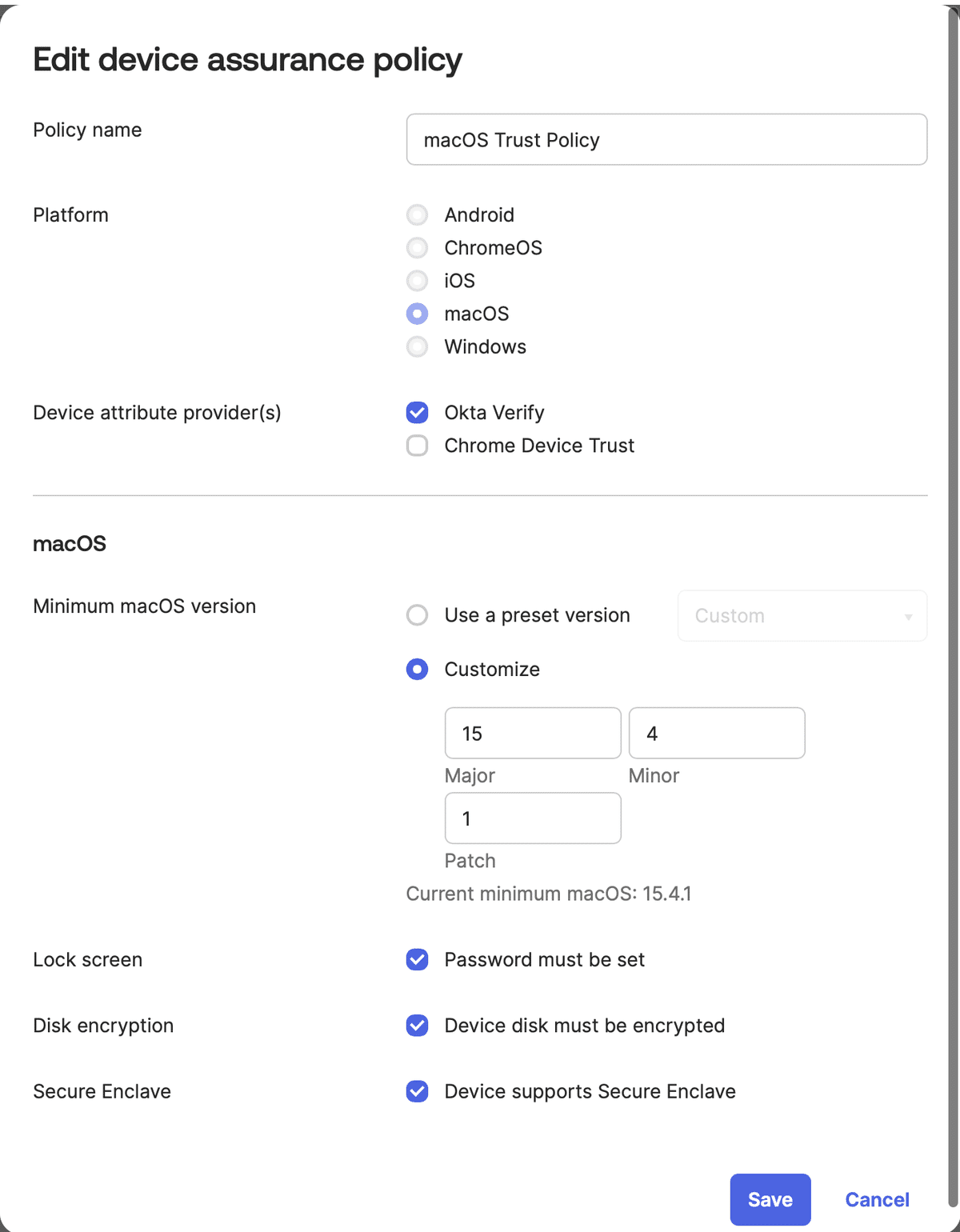Save the device assurance policy
The width and height of the screenshot is (960, 1232).
(770, 1199)
